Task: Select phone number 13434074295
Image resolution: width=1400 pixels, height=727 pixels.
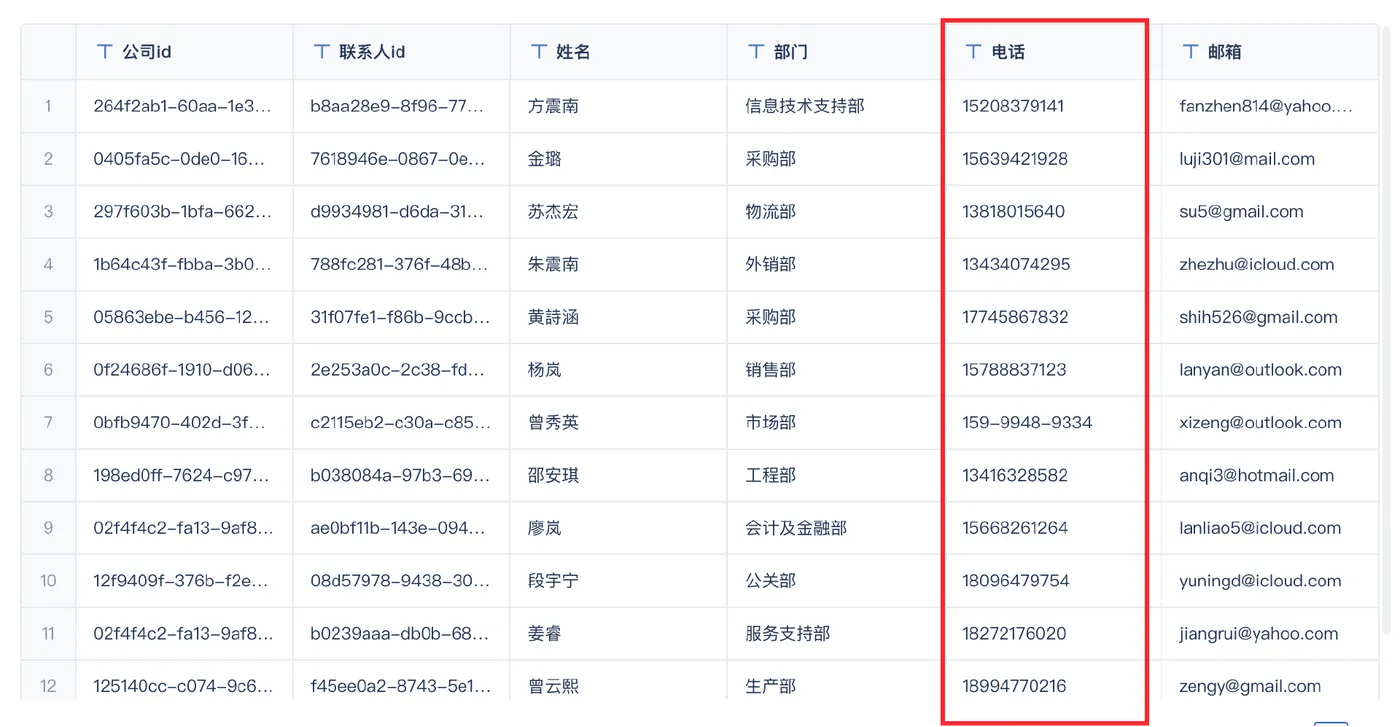Action: tap(1017, 265)
